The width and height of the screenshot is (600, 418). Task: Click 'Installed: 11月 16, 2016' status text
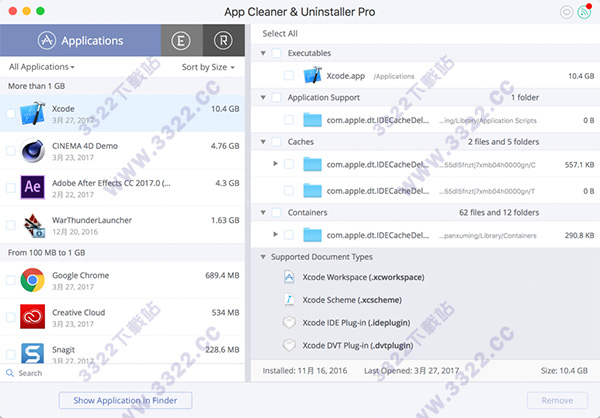(305, 371)
